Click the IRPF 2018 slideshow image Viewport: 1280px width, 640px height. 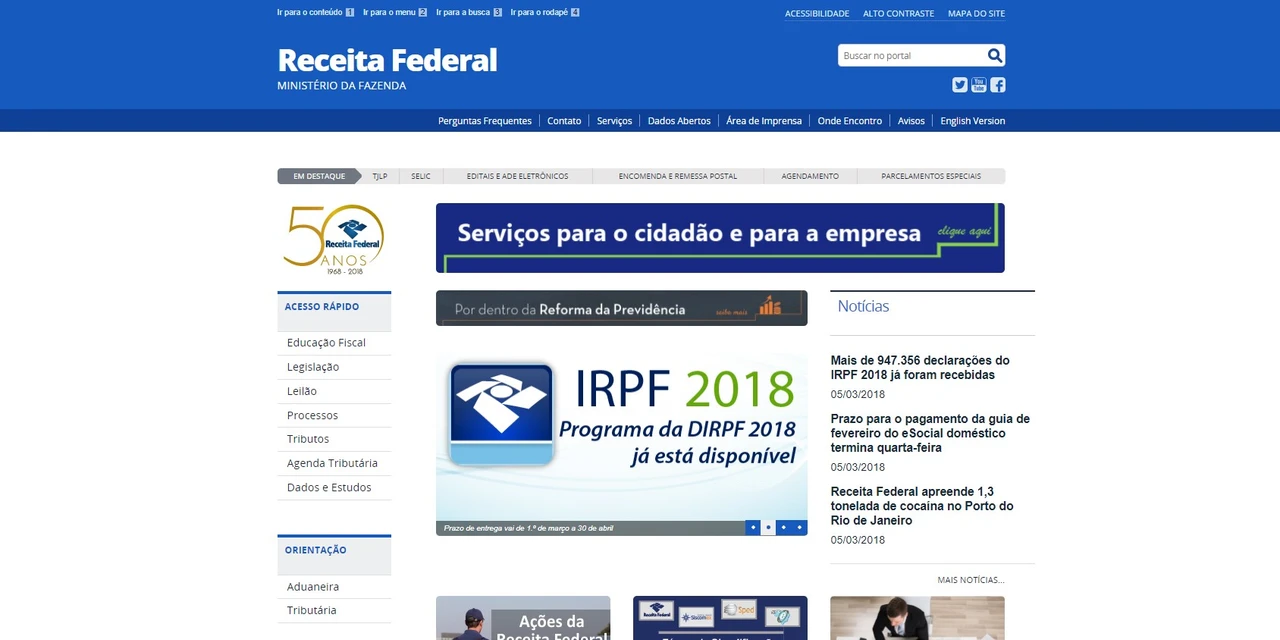click(x=621, y=435)
